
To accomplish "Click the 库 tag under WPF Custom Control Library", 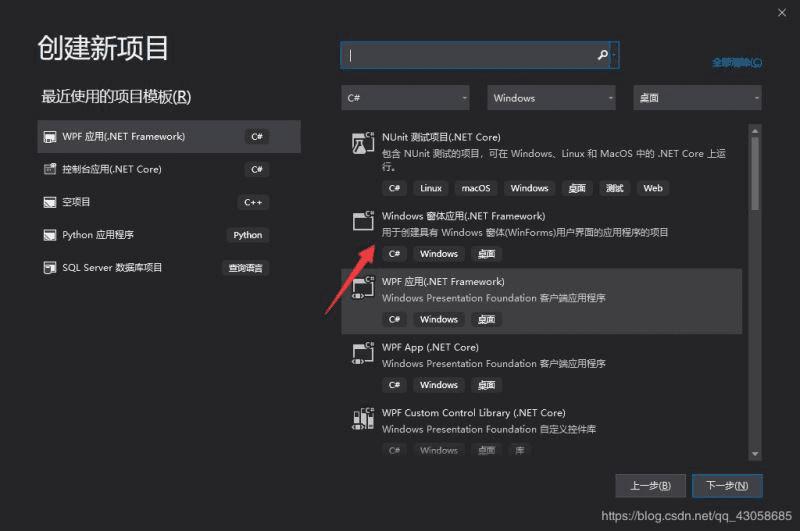I will pyautogui.click(x=519, y=450).
